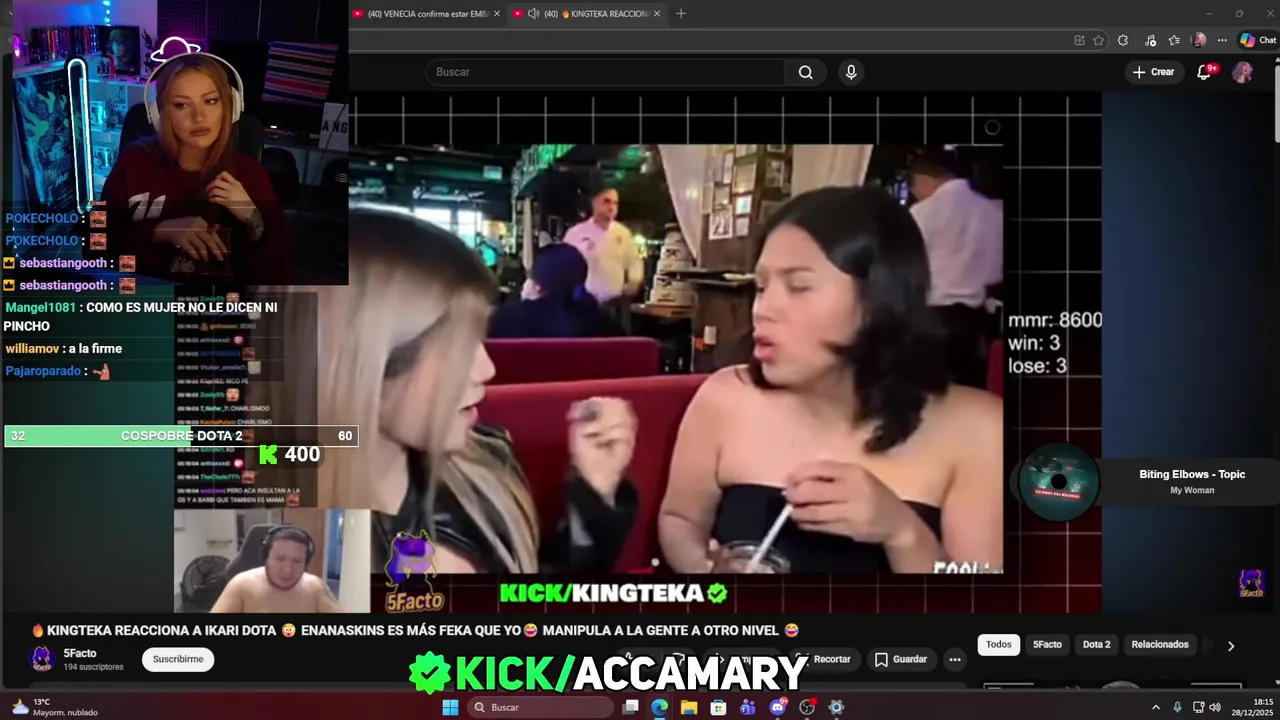
Task: Open File Explorer from taskbar
Action: 689,707
